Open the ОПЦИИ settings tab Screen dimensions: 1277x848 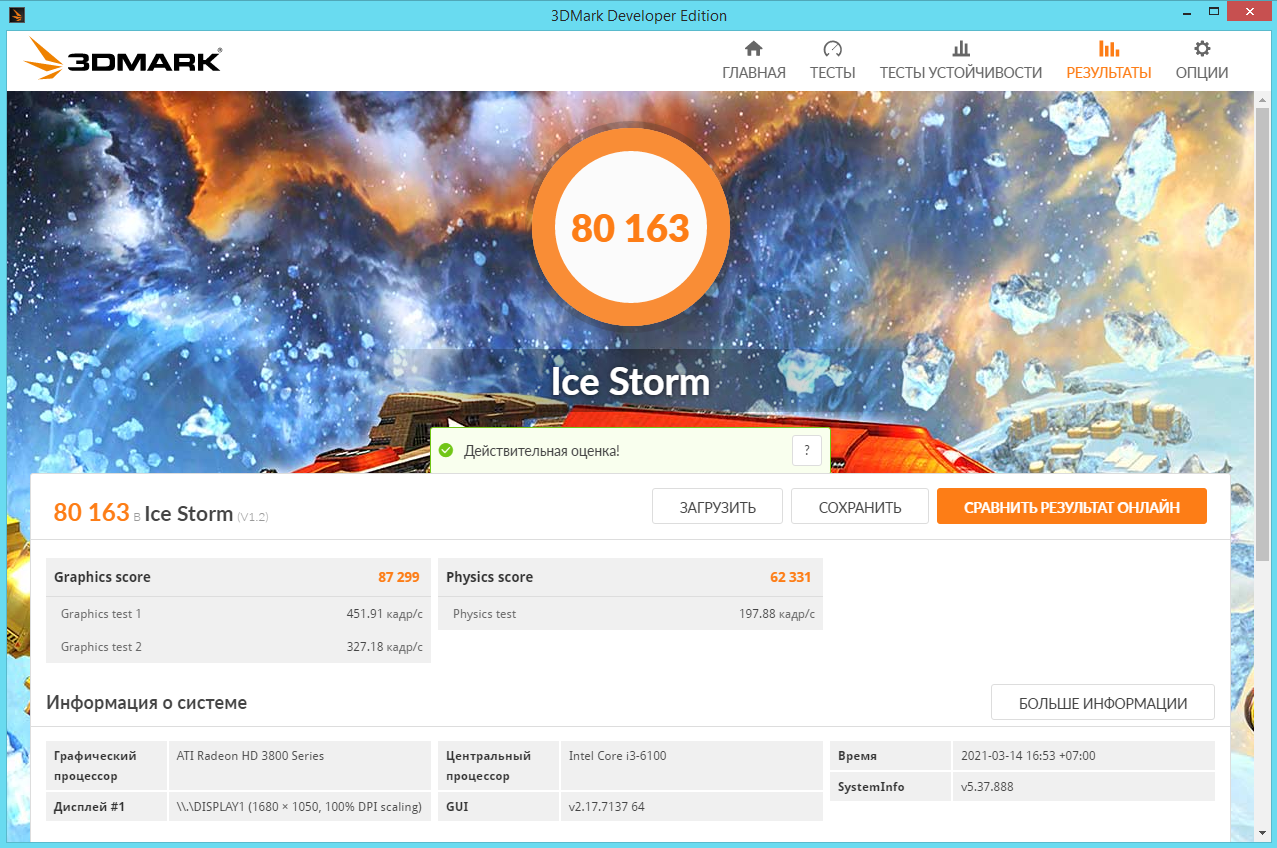1202,61
